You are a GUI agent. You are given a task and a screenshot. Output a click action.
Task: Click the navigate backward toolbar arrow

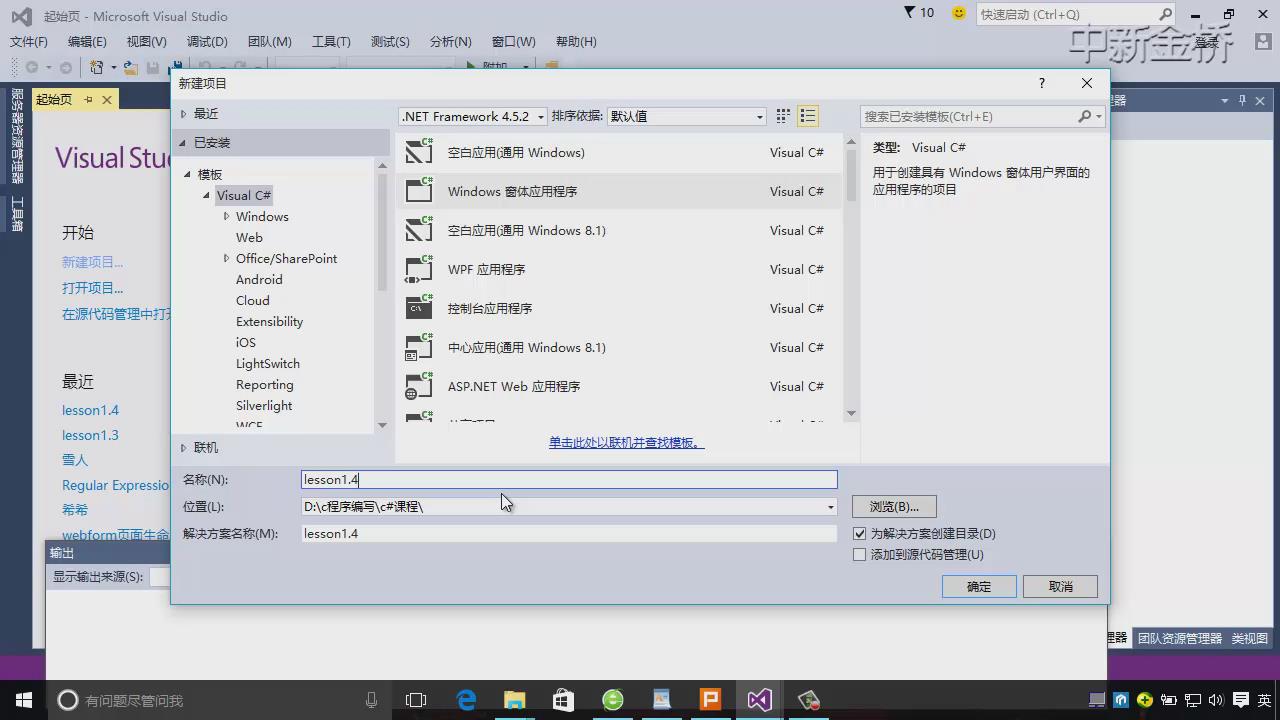pos(32,67)
